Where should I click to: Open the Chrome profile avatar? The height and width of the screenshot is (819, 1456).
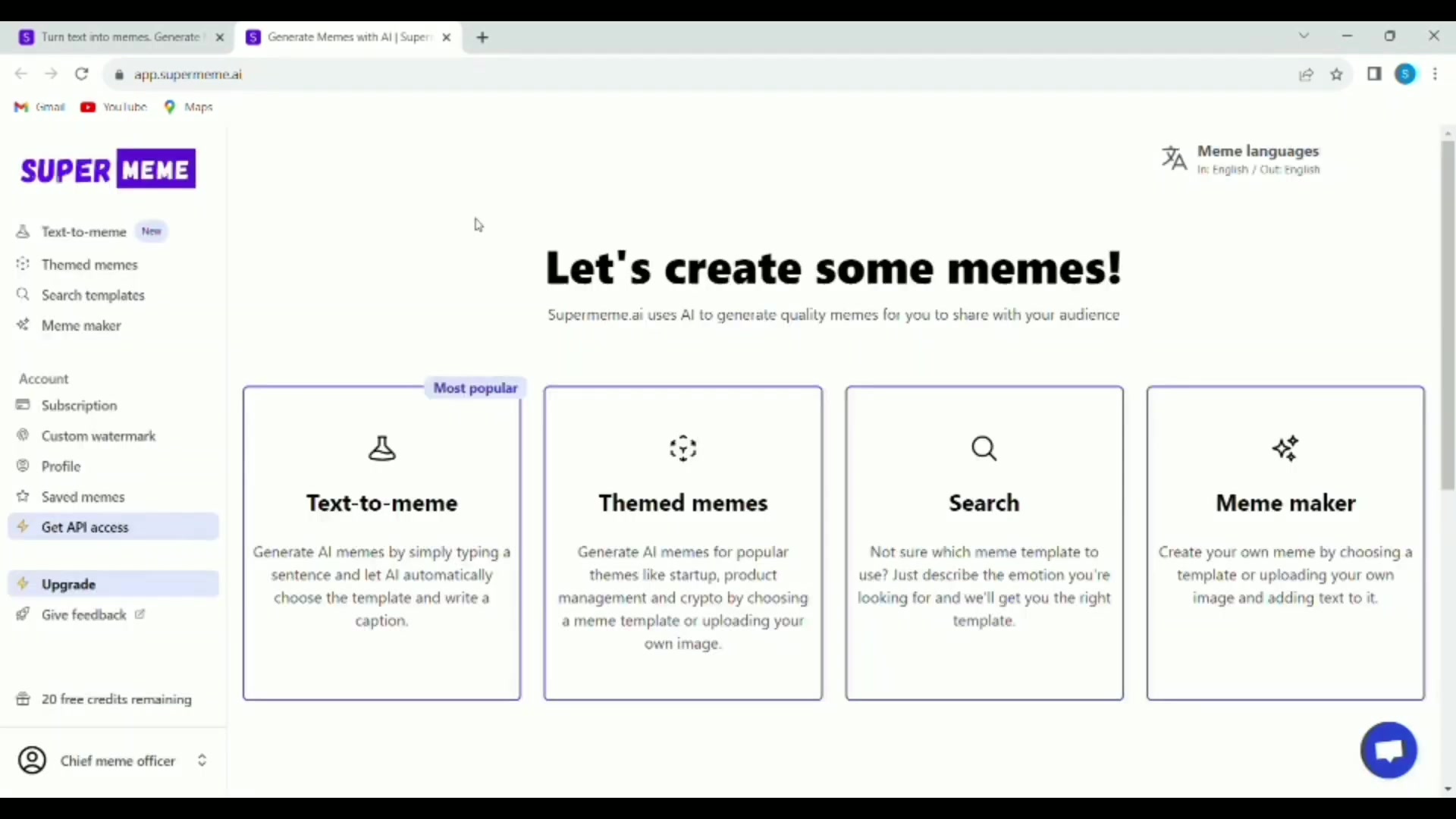[1405, 74]
